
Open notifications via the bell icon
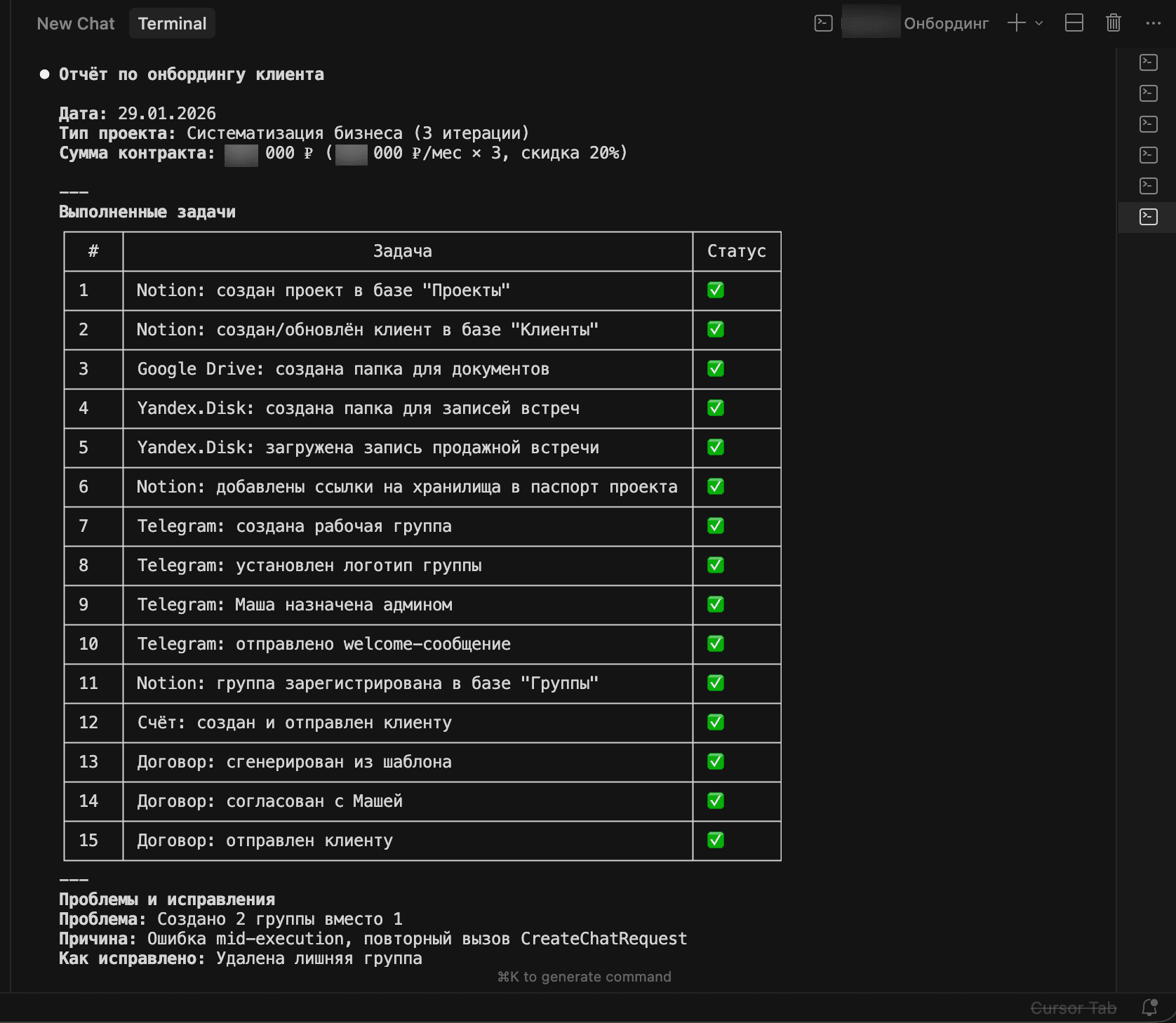1149,1008
